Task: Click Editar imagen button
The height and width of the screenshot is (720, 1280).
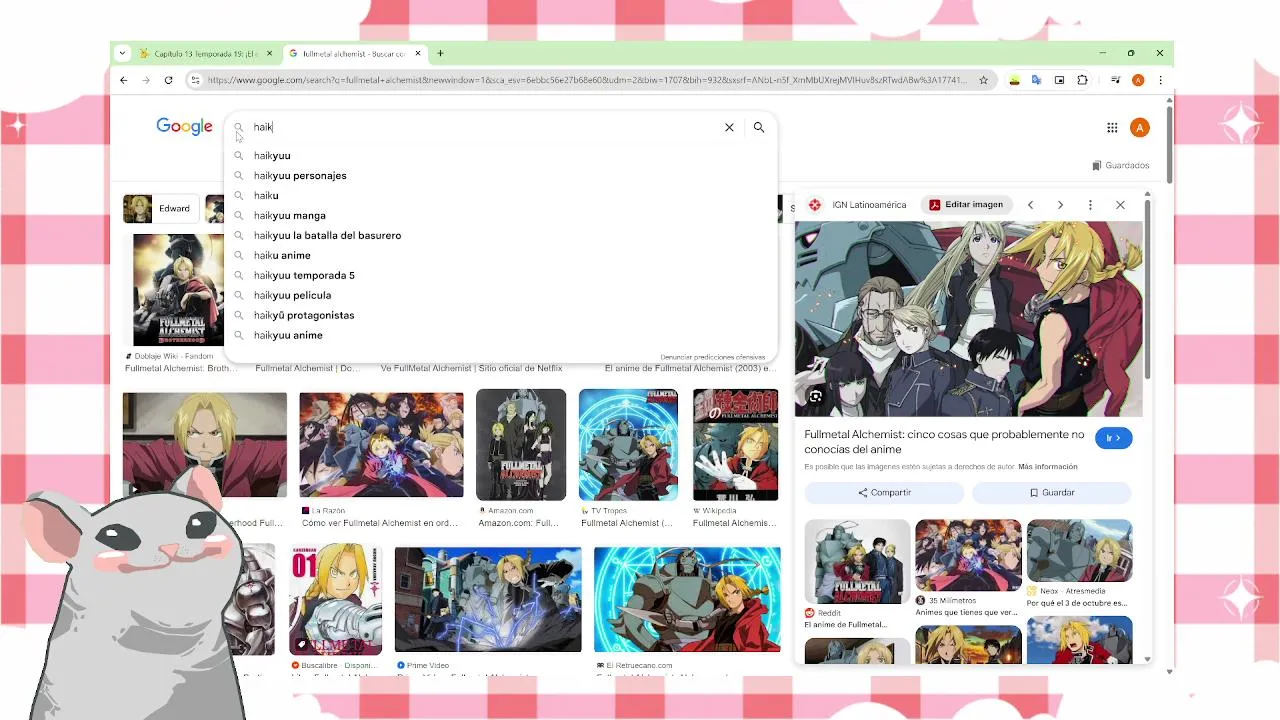Action: 965,204
